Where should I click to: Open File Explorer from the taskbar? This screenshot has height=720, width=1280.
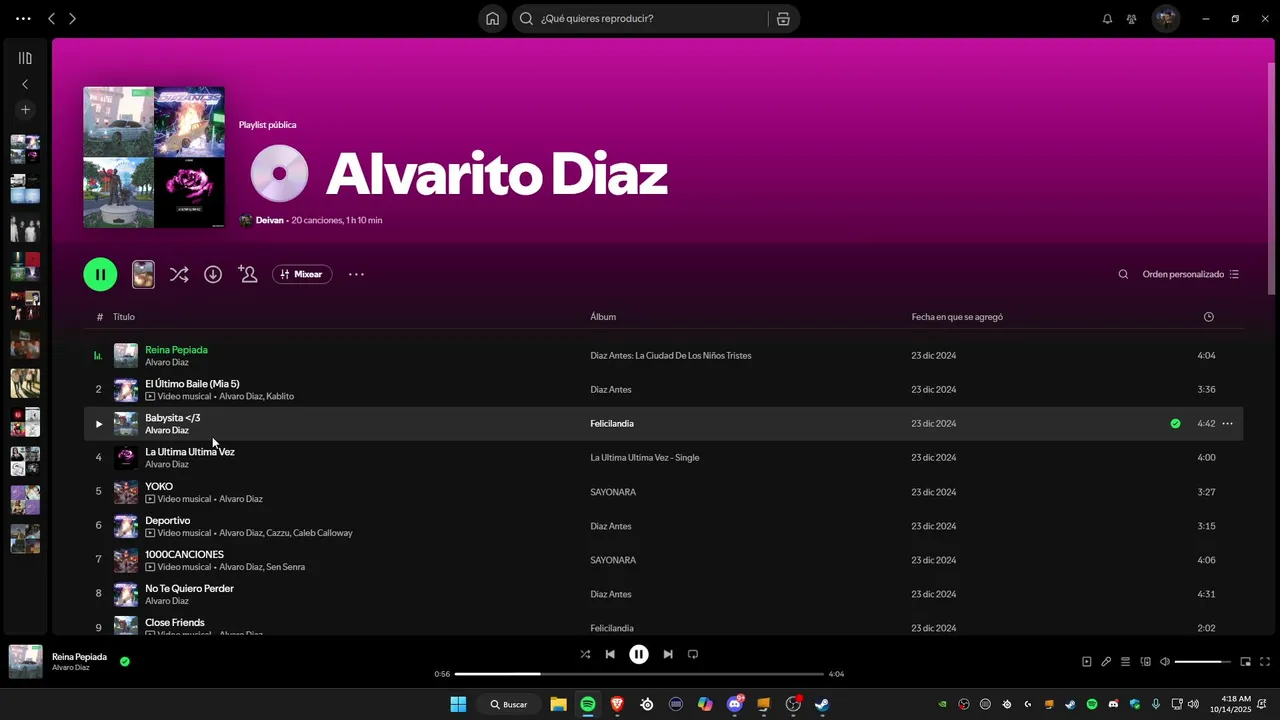pos(558,704)
